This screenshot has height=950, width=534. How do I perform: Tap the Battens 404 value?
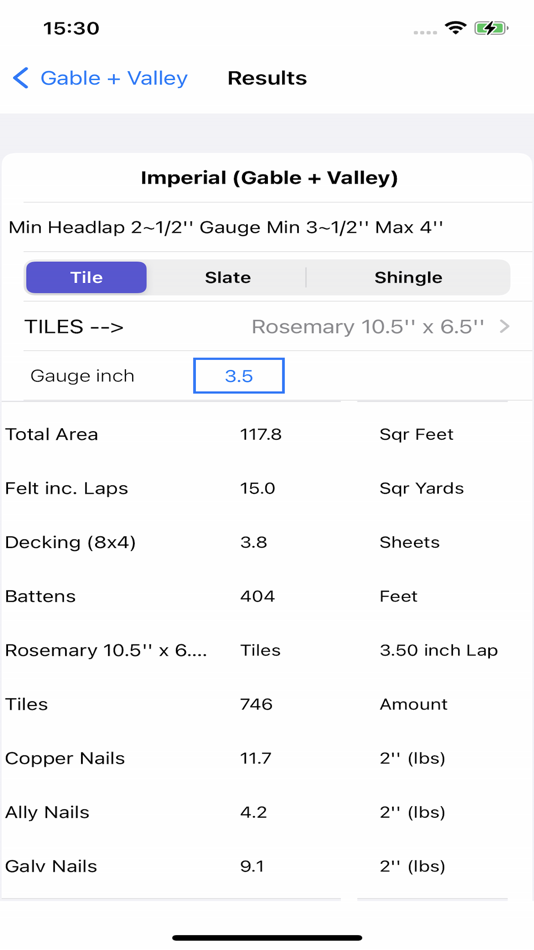(x=258, y=596)
